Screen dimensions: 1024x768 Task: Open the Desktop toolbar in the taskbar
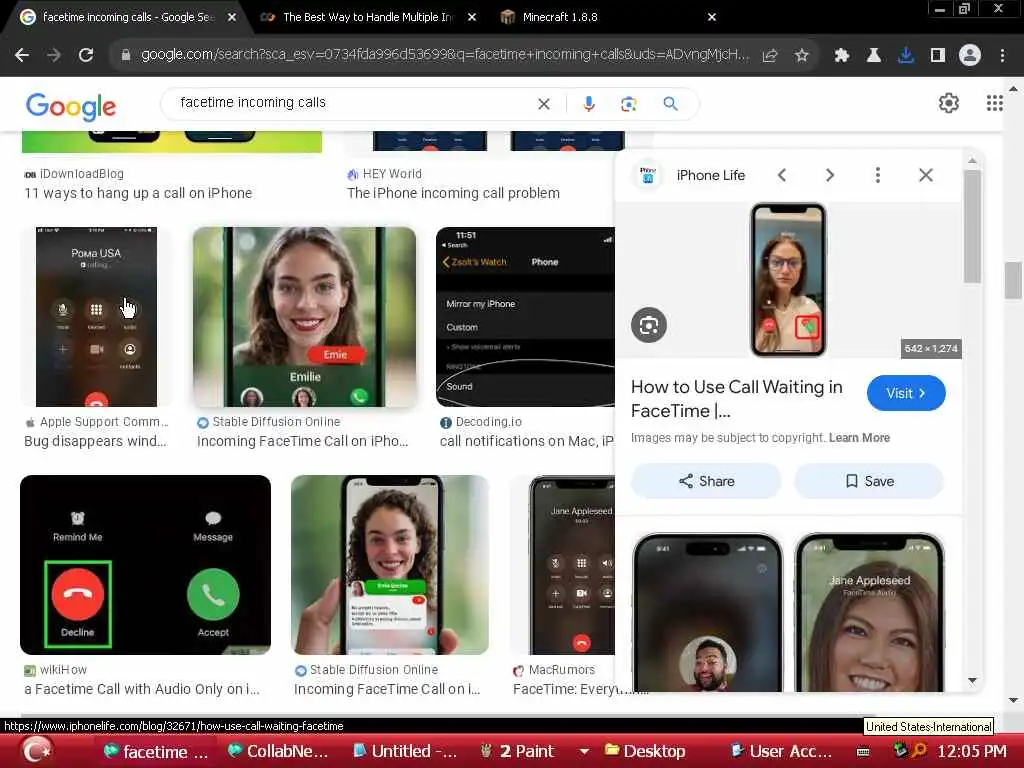pos(645,752)
